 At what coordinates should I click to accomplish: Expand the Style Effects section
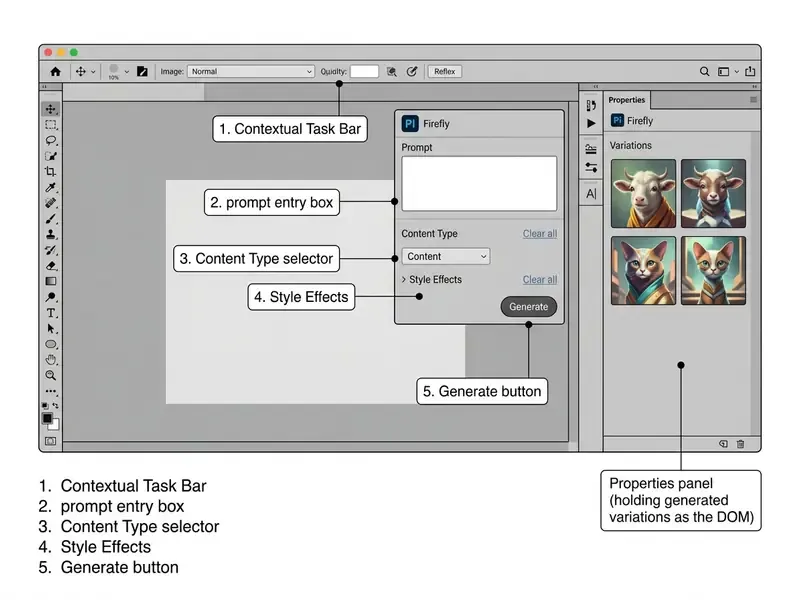pos(432,280)
